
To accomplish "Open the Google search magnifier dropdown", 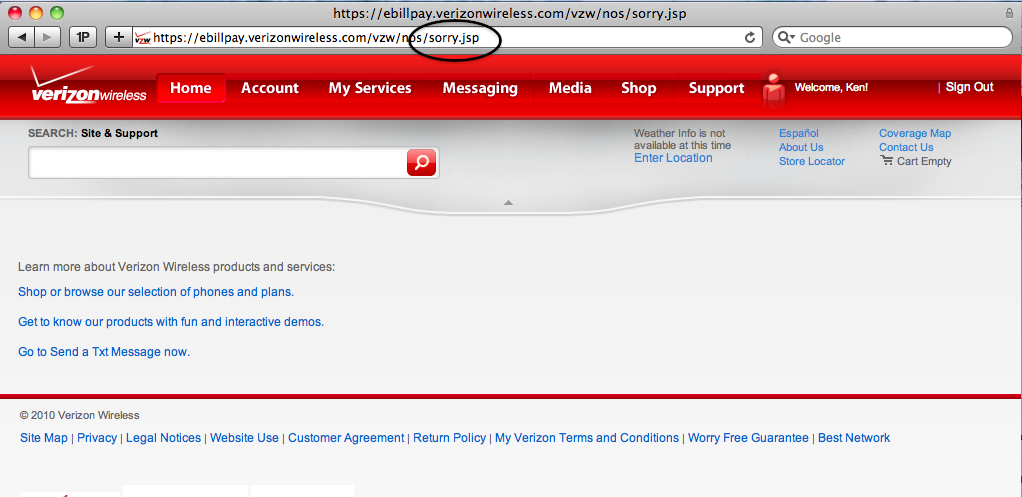I will click(x=787, y=38).
